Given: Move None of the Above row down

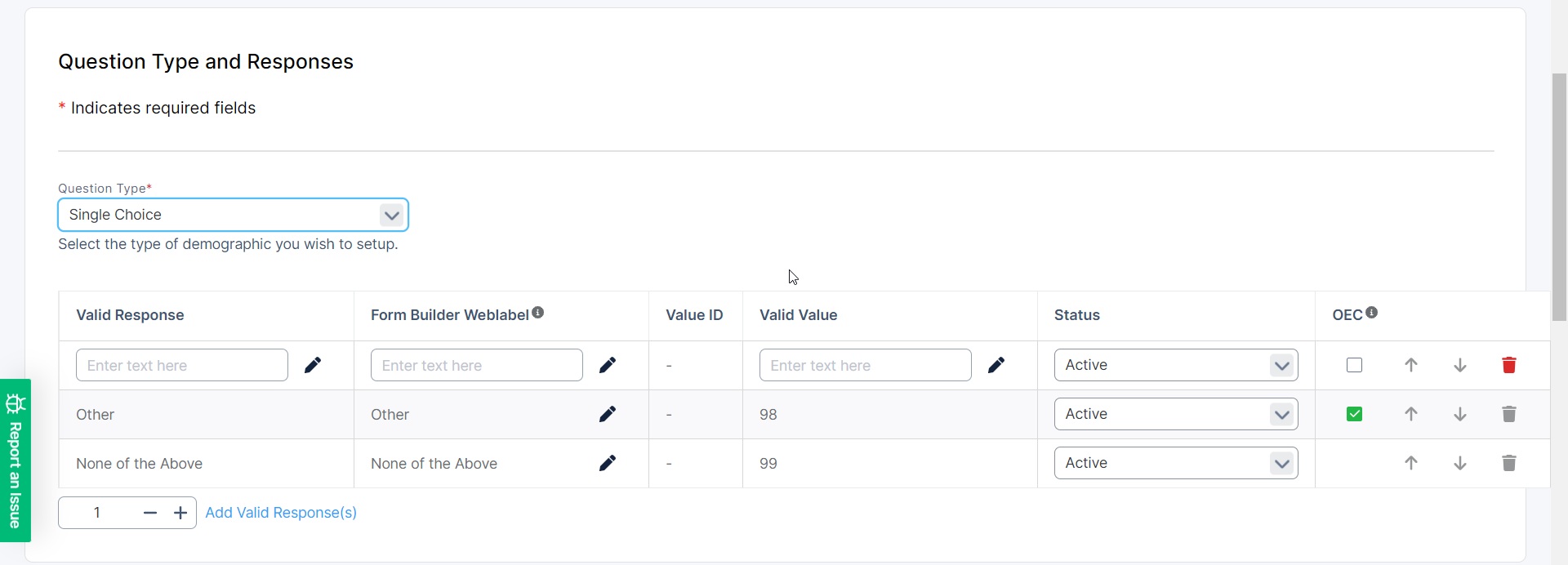Looking at the screenshot, I should (1459, 463).
